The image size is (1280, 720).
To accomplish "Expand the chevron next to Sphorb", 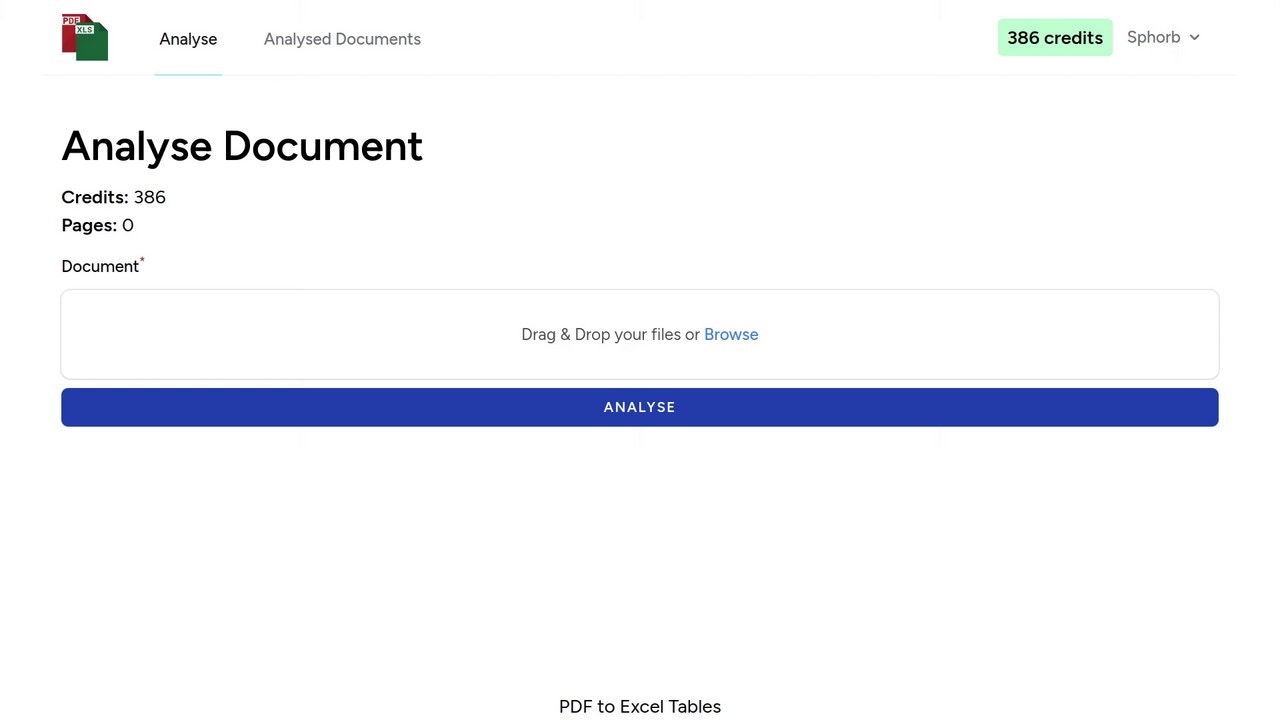I will point(1195,37).
